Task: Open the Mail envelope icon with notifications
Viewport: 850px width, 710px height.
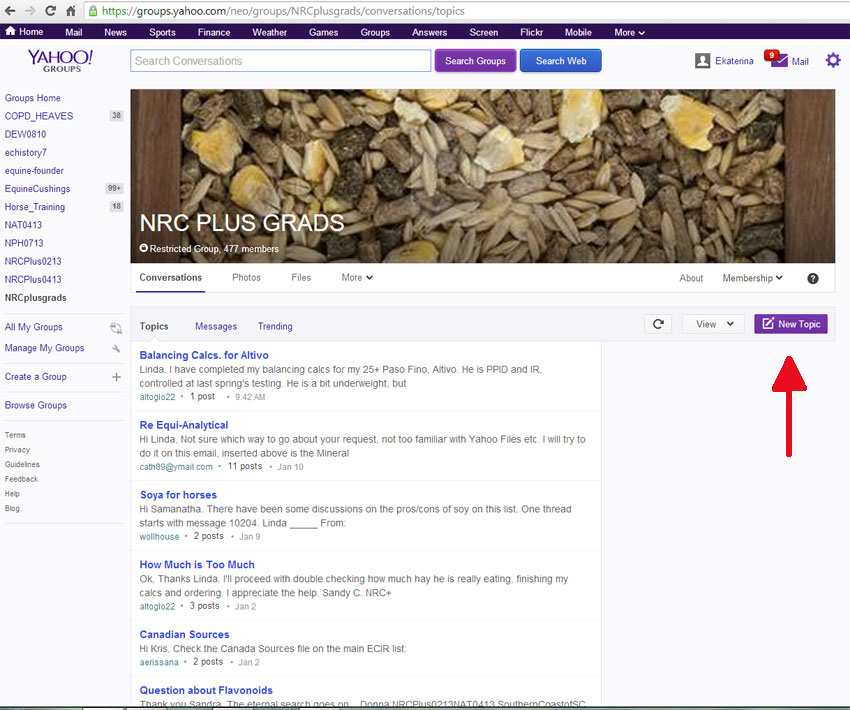Action: (779, 61)
